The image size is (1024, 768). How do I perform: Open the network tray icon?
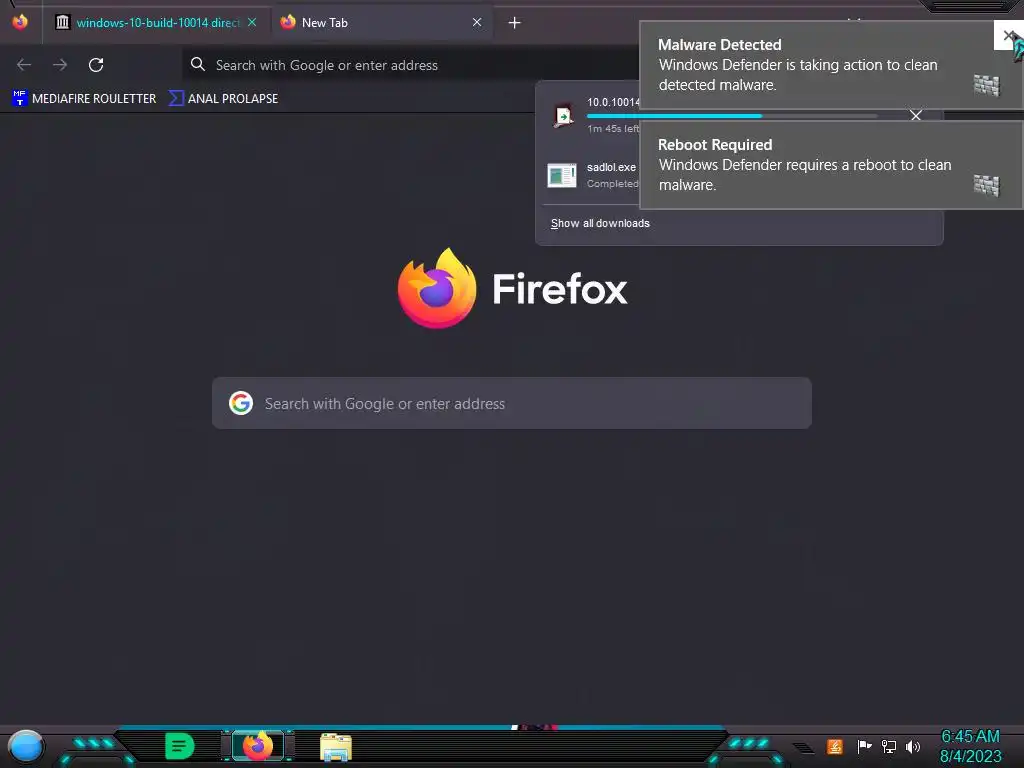point(888,746)
